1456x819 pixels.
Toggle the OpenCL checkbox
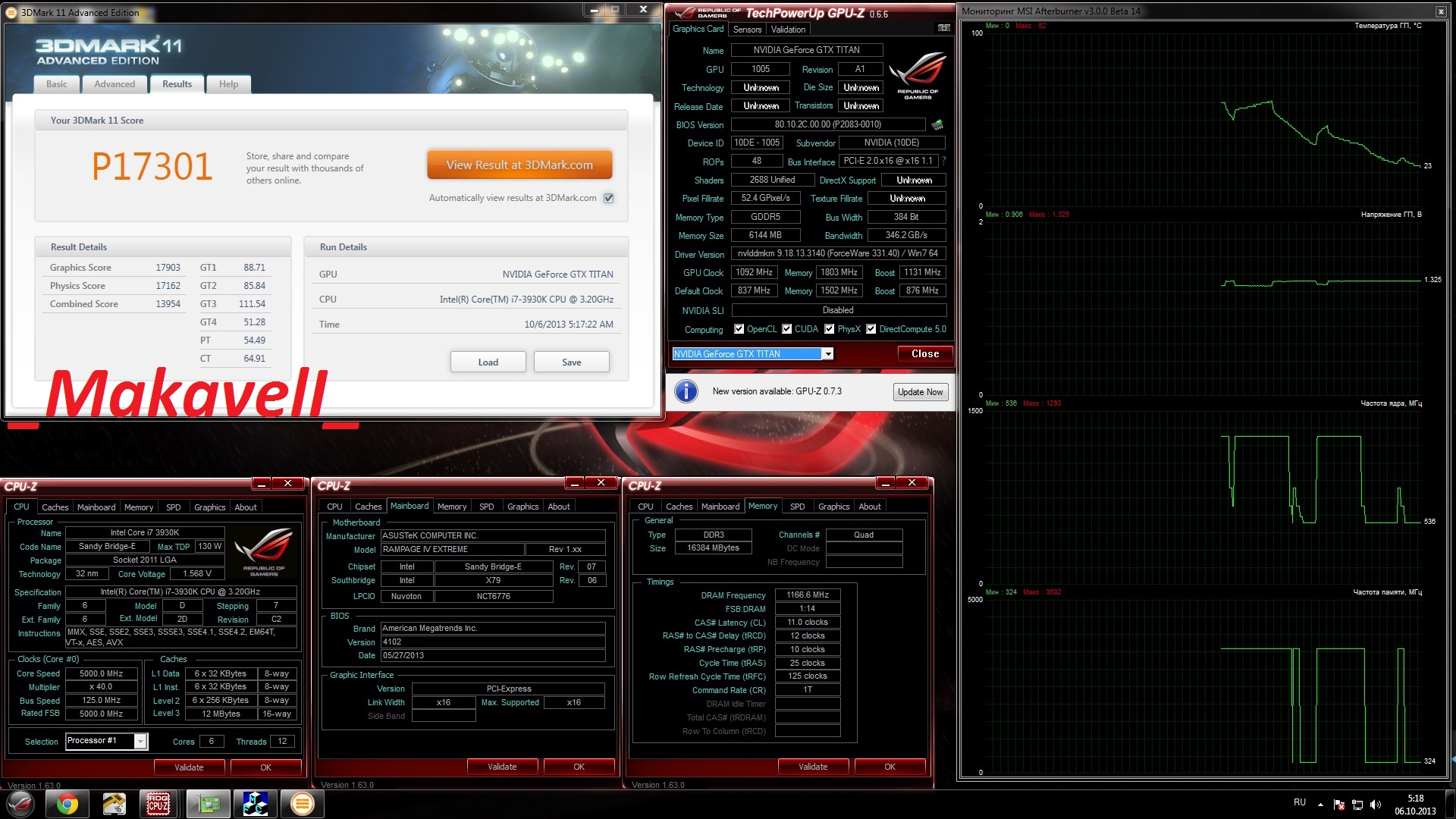click(x=739, y=329)
